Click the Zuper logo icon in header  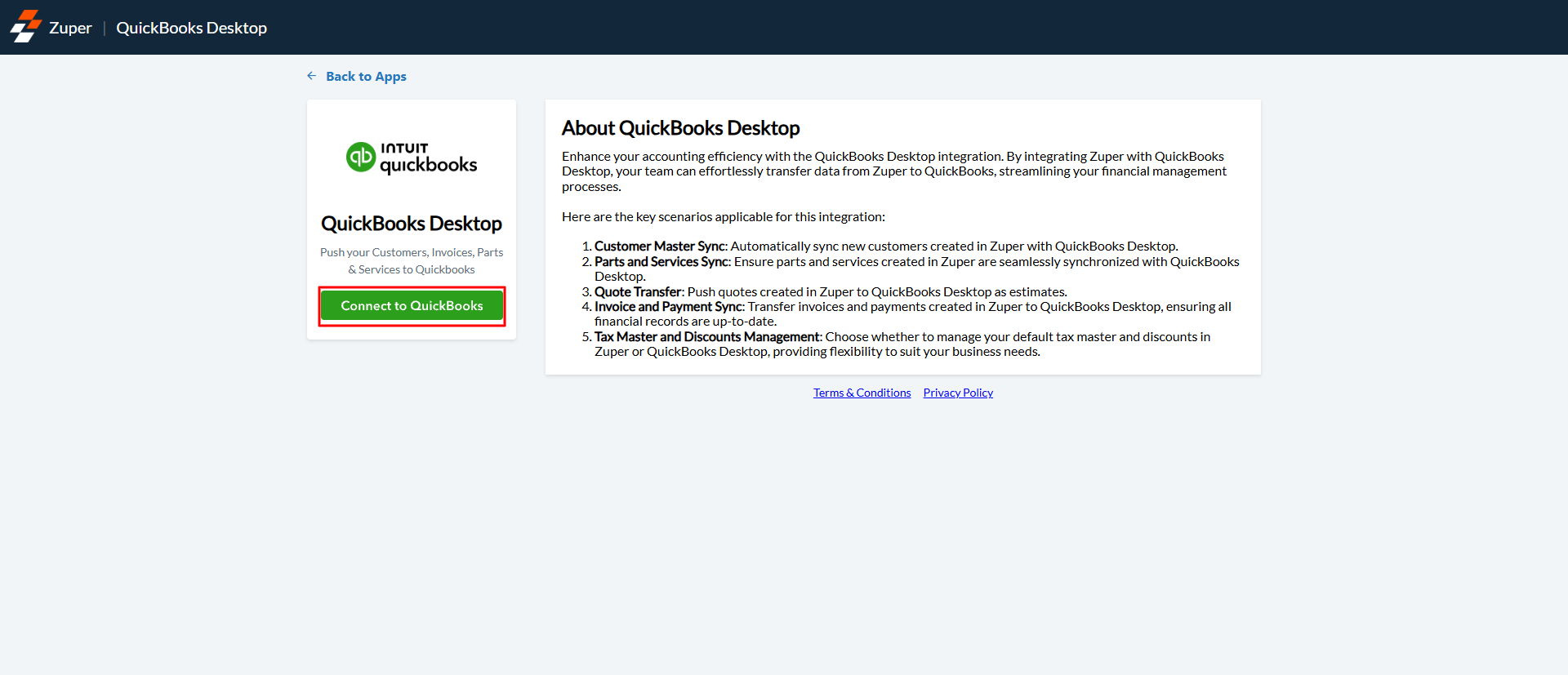click(25, 27)
